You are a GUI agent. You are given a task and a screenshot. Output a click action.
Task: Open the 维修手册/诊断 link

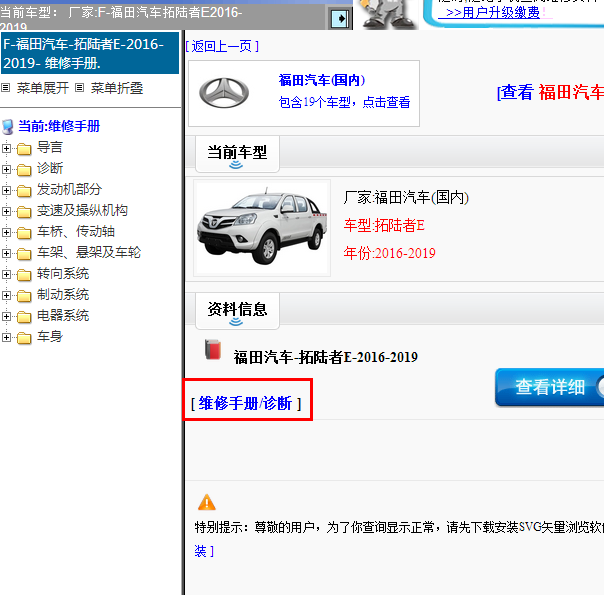[x=246, y=404]
